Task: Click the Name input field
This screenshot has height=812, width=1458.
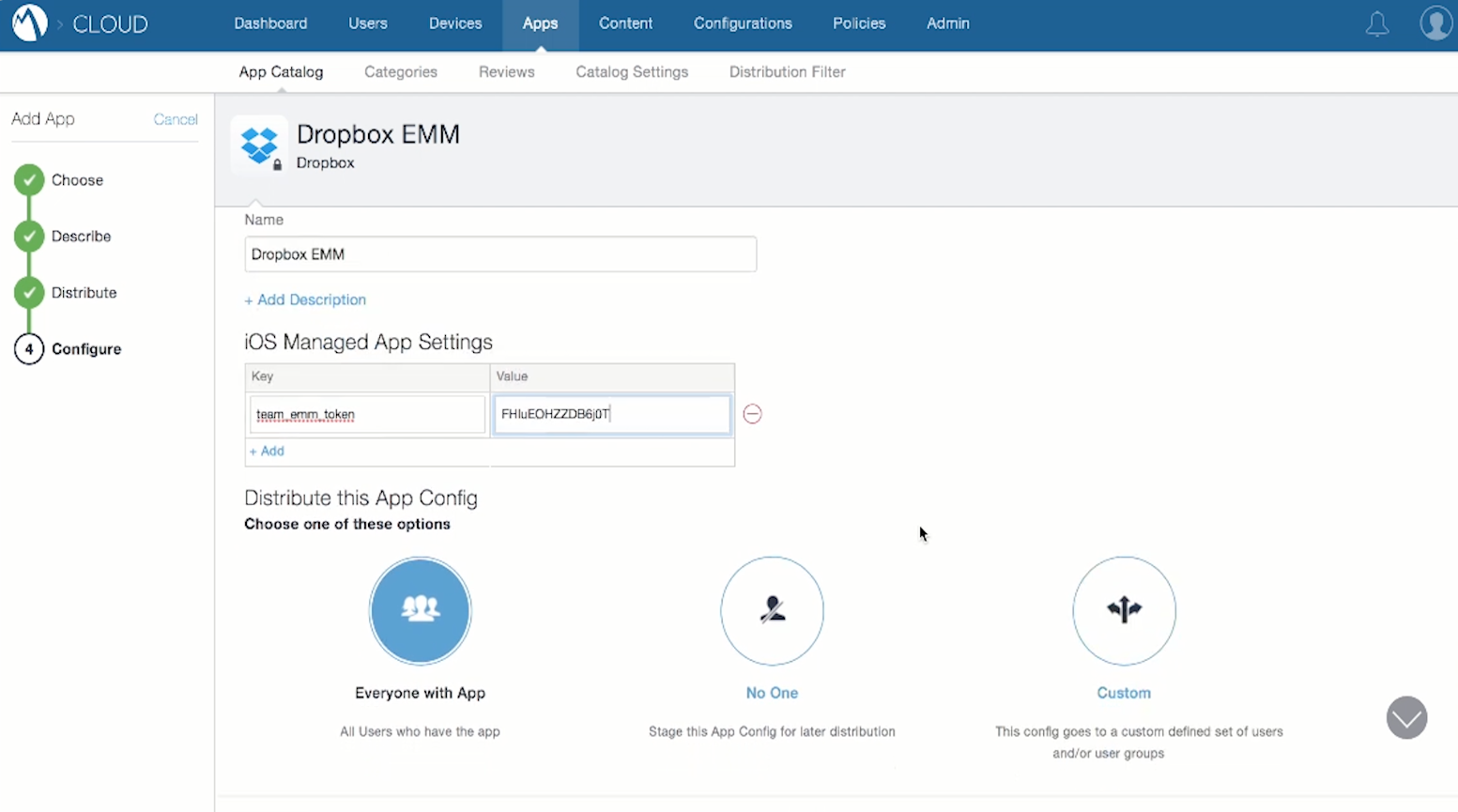Action: tap(500, 254)
